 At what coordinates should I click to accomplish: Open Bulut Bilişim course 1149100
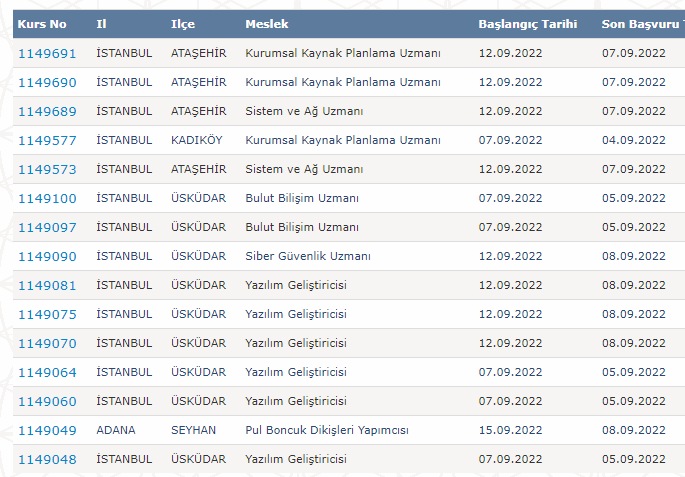click(47, 198)
